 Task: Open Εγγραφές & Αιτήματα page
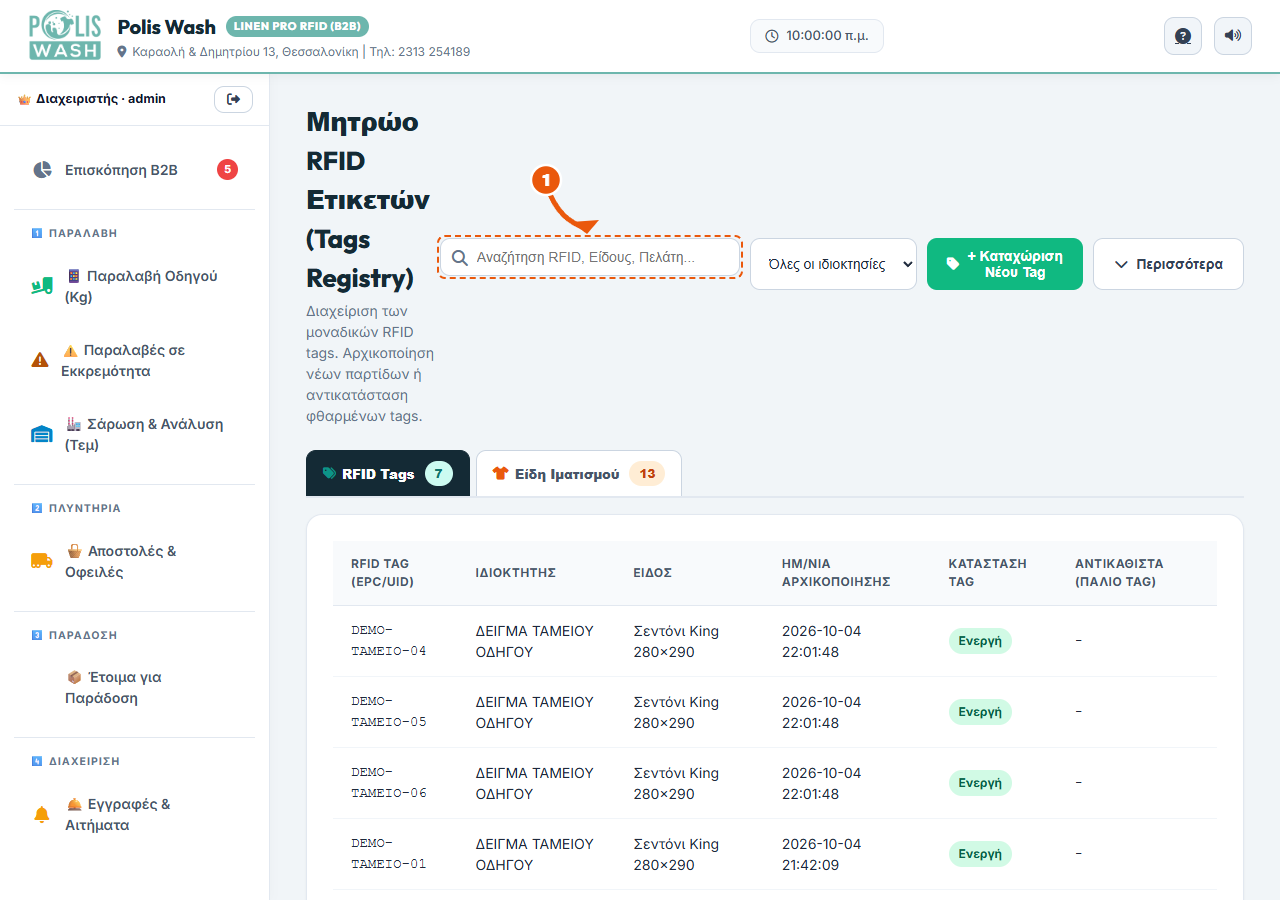click(x=135, y=815)
